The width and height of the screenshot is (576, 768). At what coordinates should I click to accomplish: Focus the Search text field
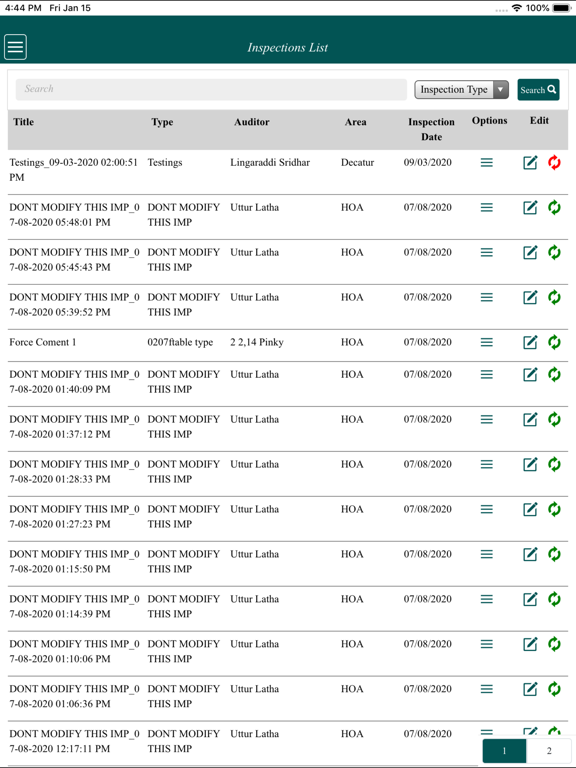211,90
